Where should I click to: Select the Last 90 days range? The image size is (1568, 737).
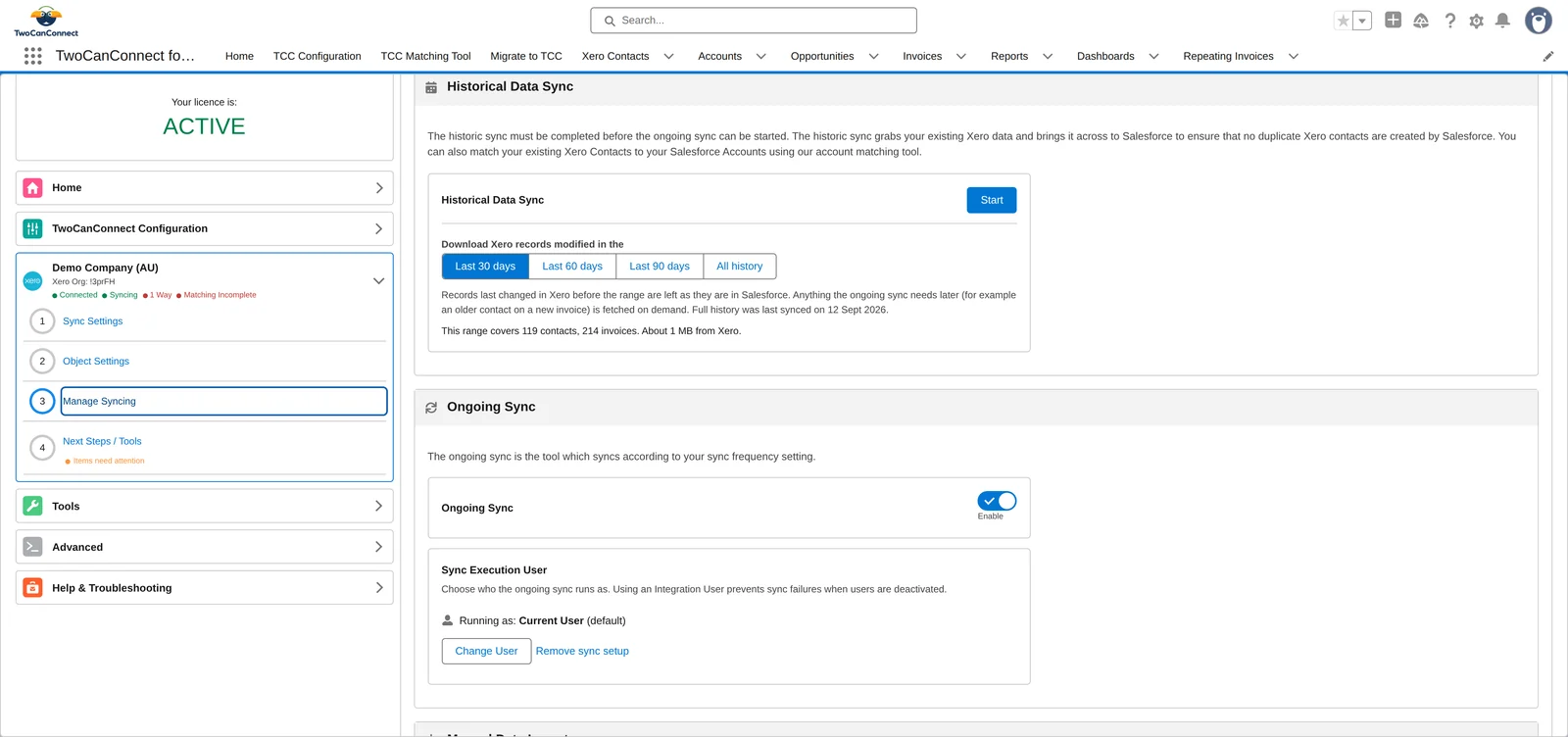[x=660, y=267]
